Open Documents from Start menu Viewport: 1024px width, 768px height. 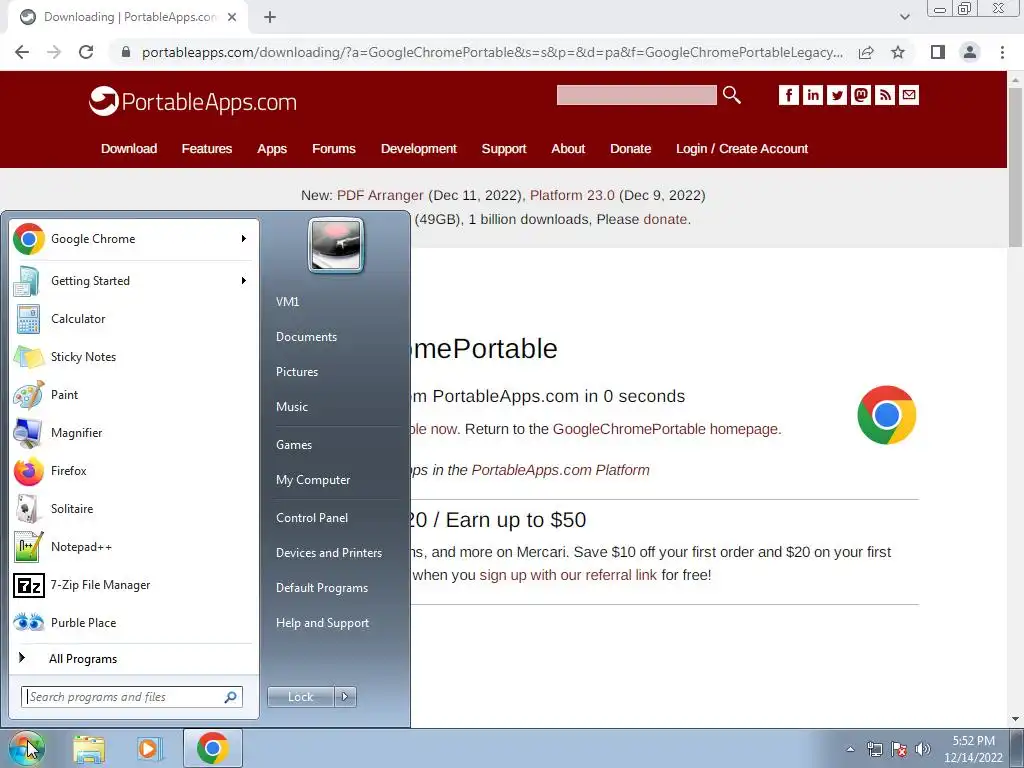point(306,336)
